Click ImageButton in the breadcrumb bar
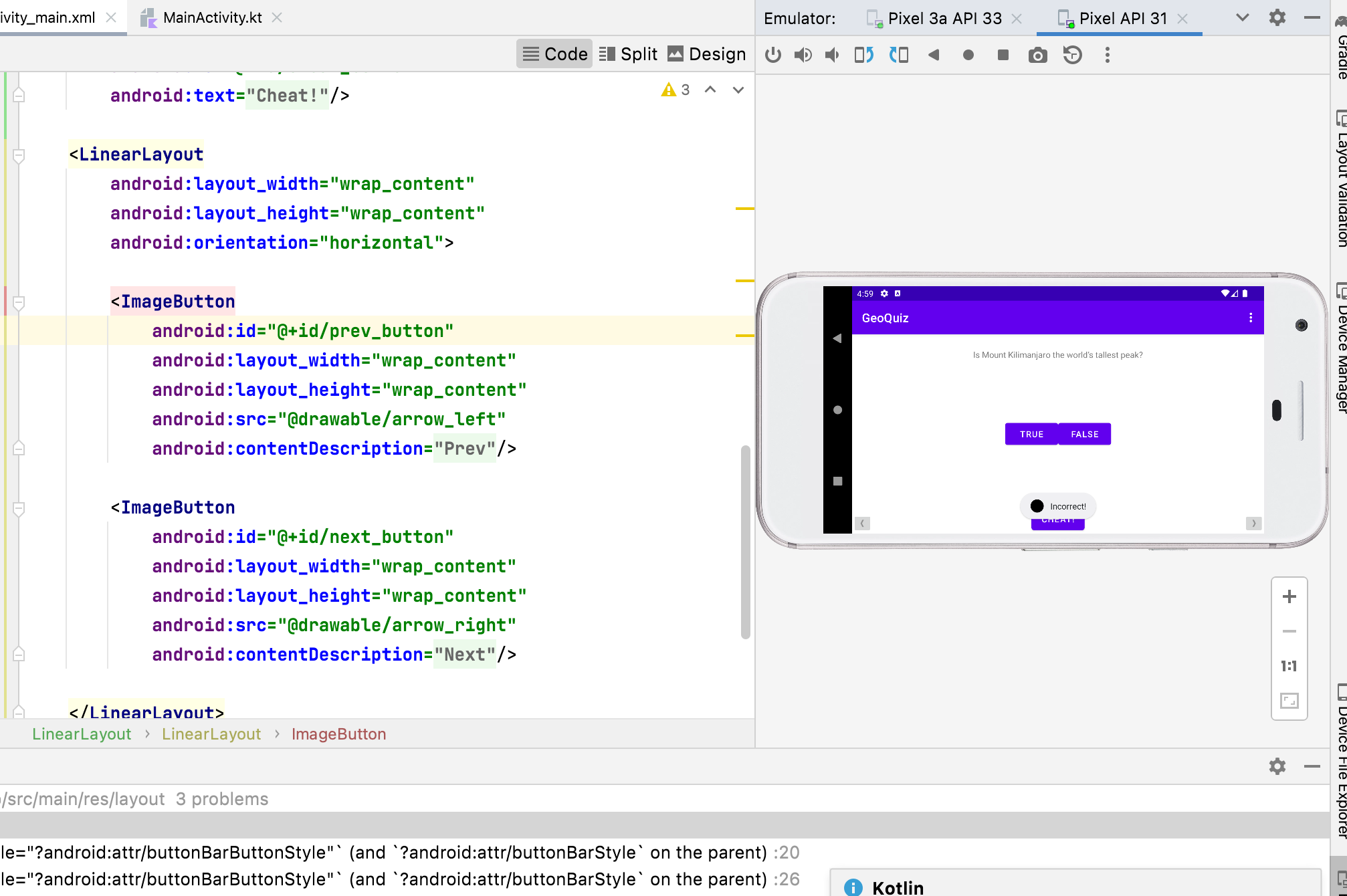1347x896 pixels. click(x=338, y=734)
